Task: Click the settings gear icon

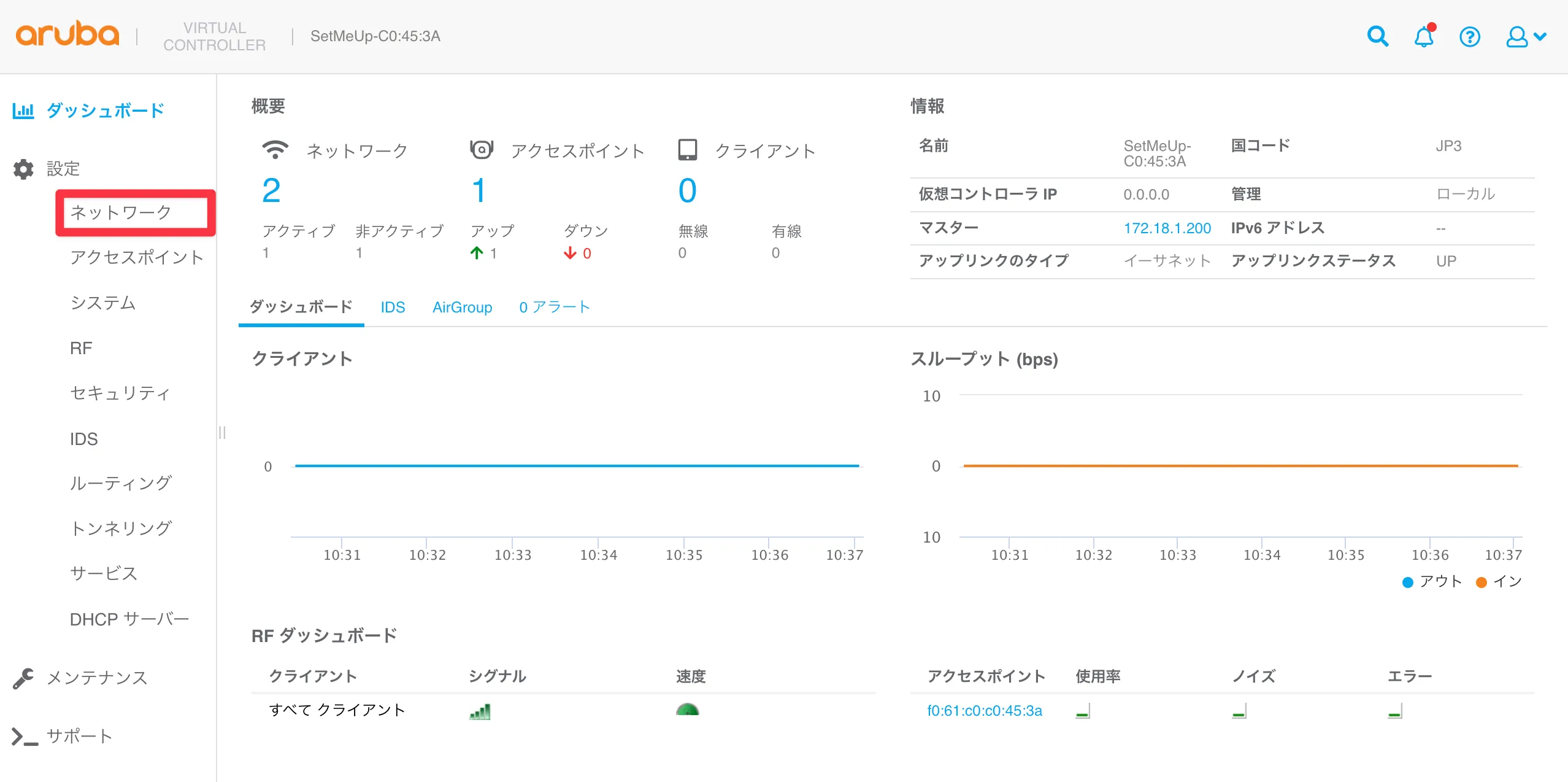Action: tap(23, 169)
